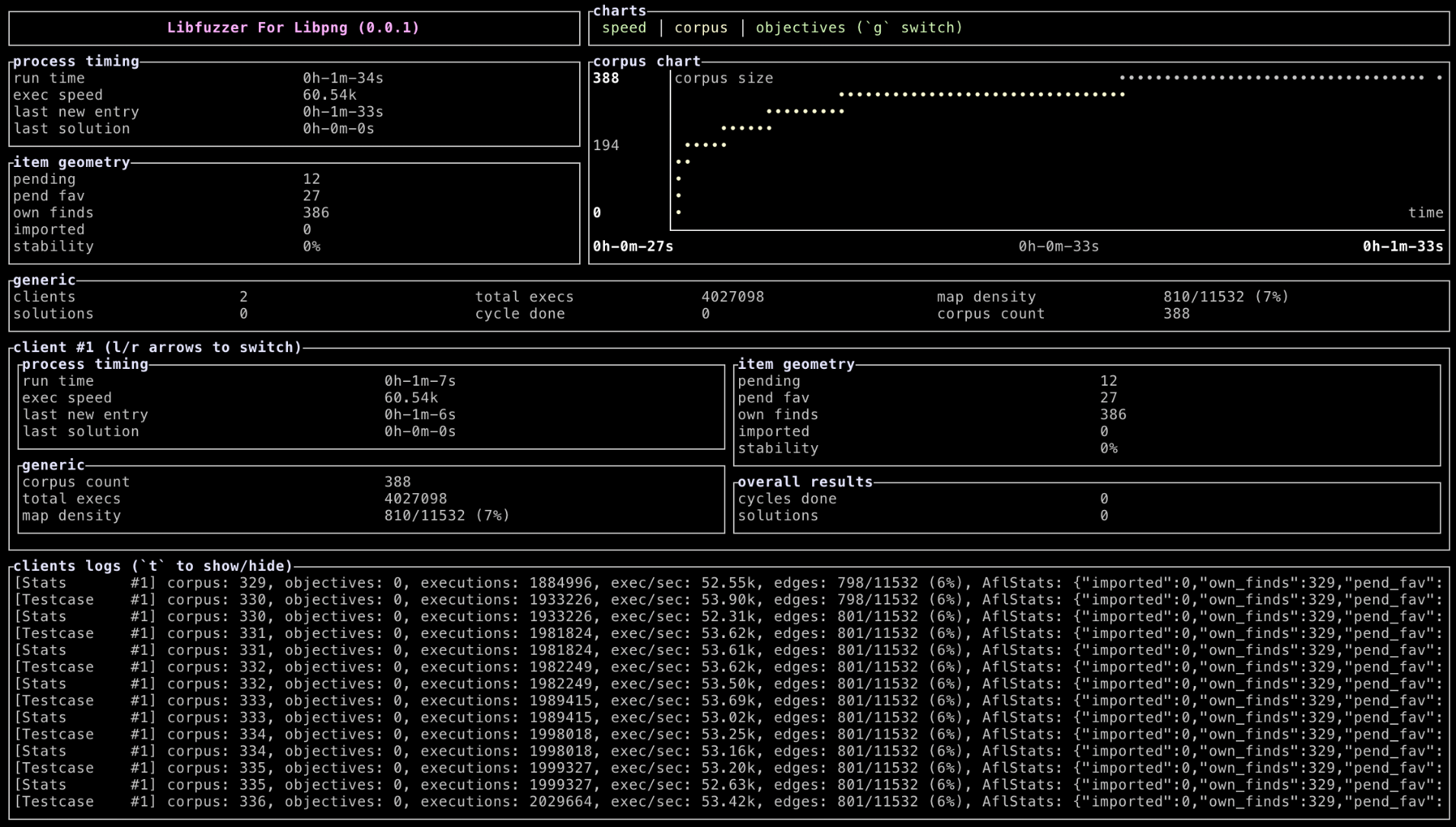The width and height of the screenshot is (1456, 827).
Task: Click the chart midpoint label 194
Action: [x=606, y=146]
